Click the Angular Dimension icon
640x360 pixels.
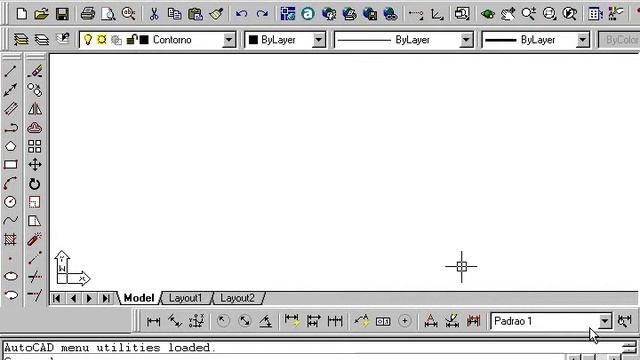point(266,322)
